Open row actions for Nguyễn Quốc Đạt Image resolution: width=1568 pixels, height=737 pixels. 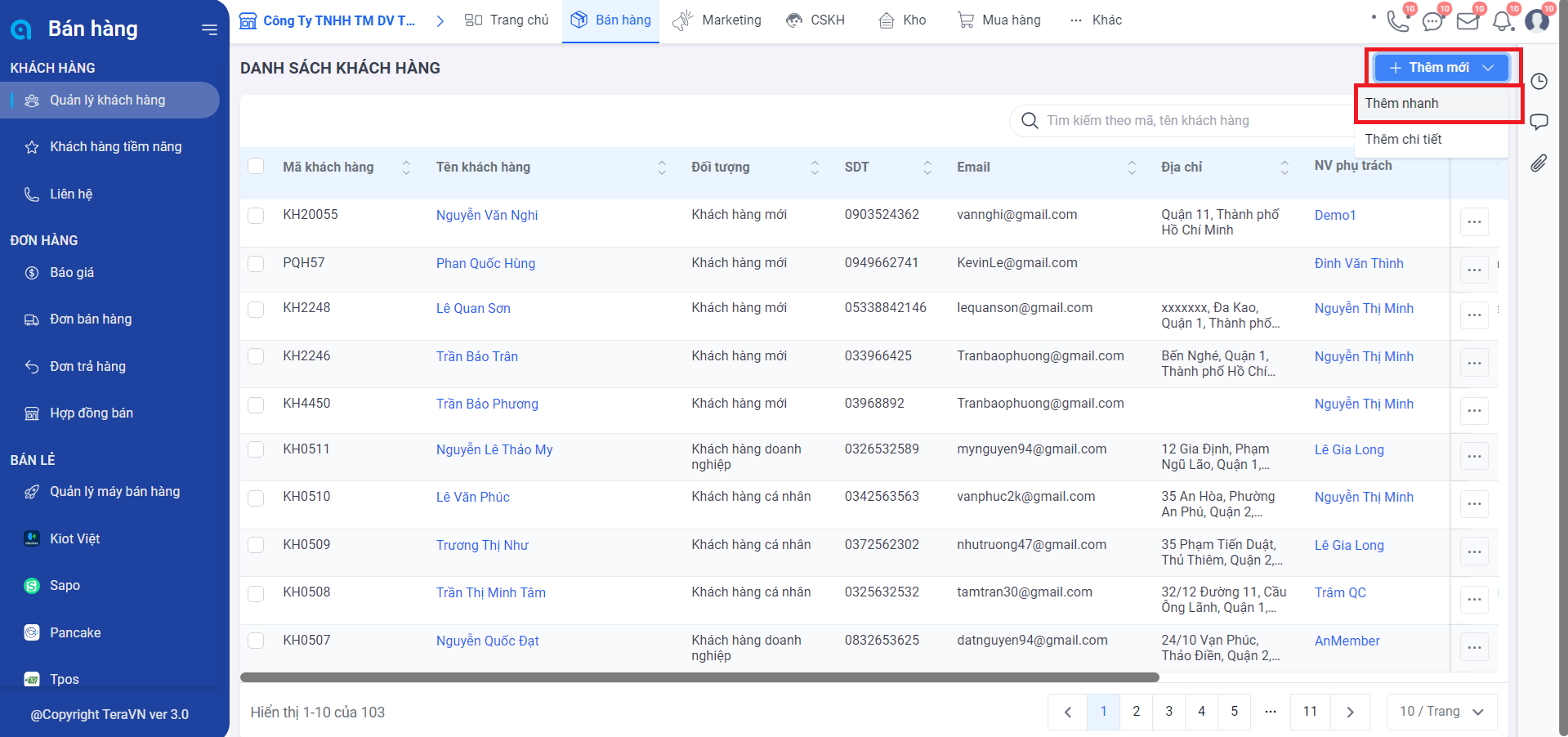tap(1474, 647)
